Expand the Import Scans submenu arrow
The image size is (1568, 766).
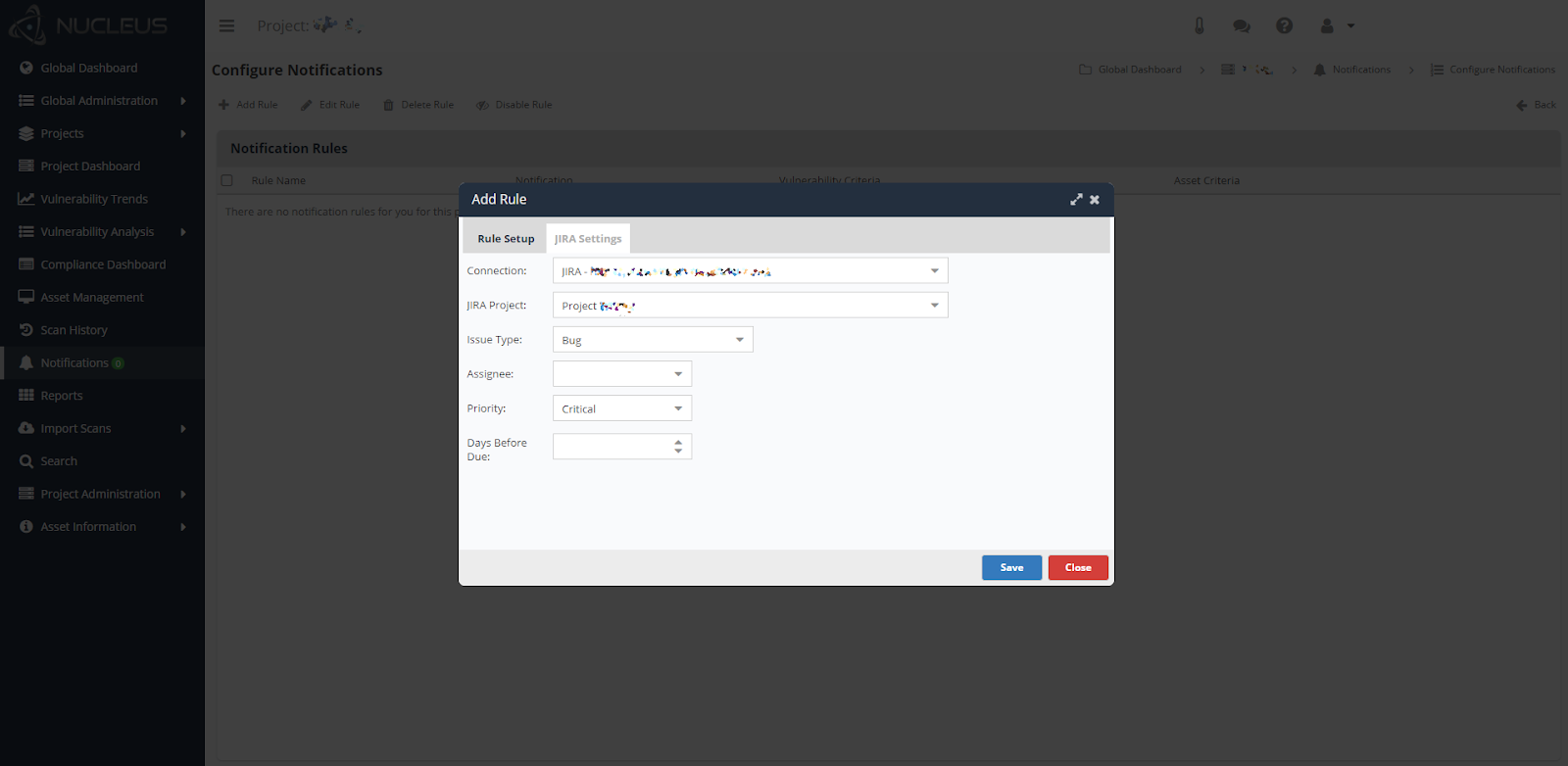(183, 428)
